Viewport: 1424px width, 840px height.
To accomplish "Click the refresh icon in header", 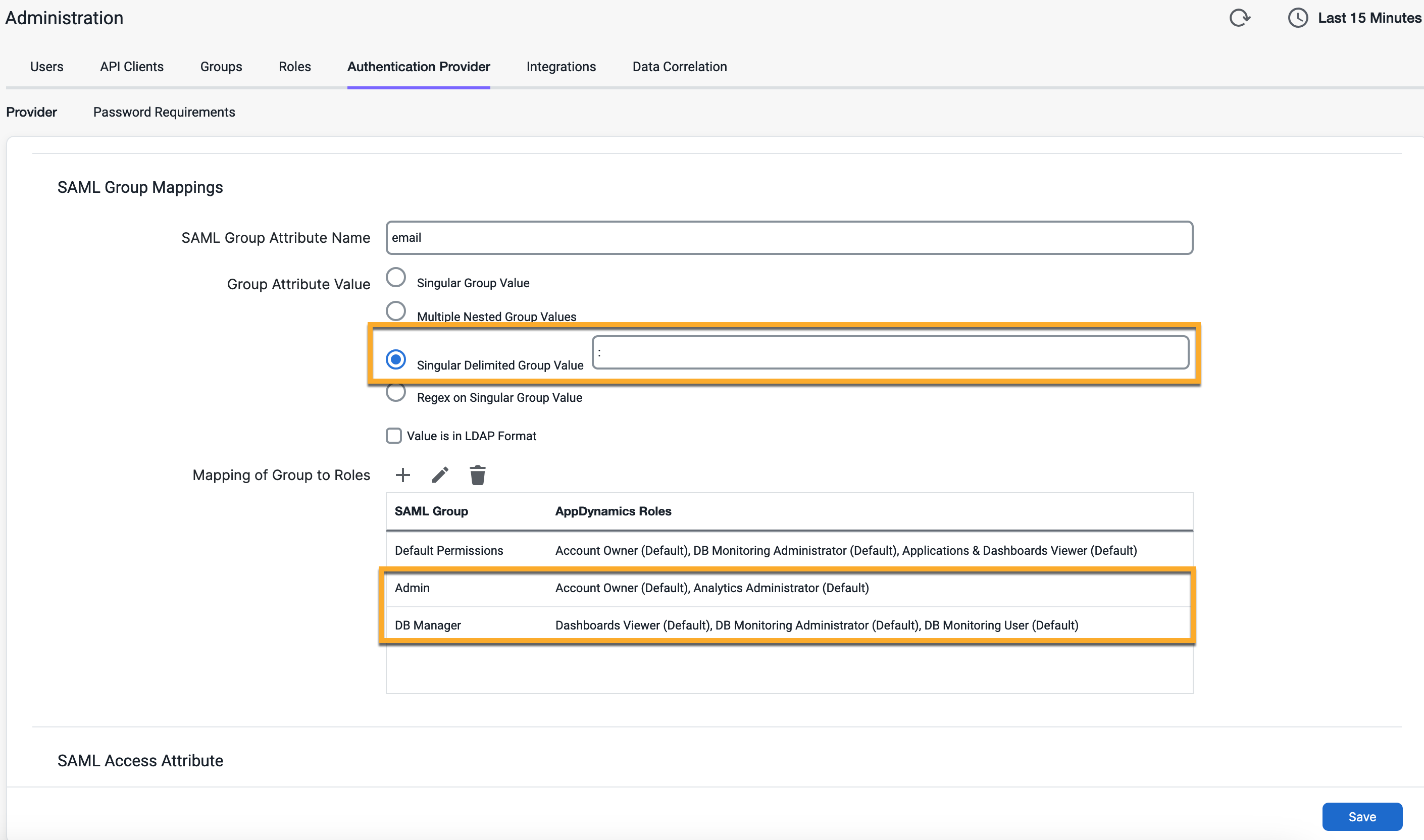I will 1239,18.
